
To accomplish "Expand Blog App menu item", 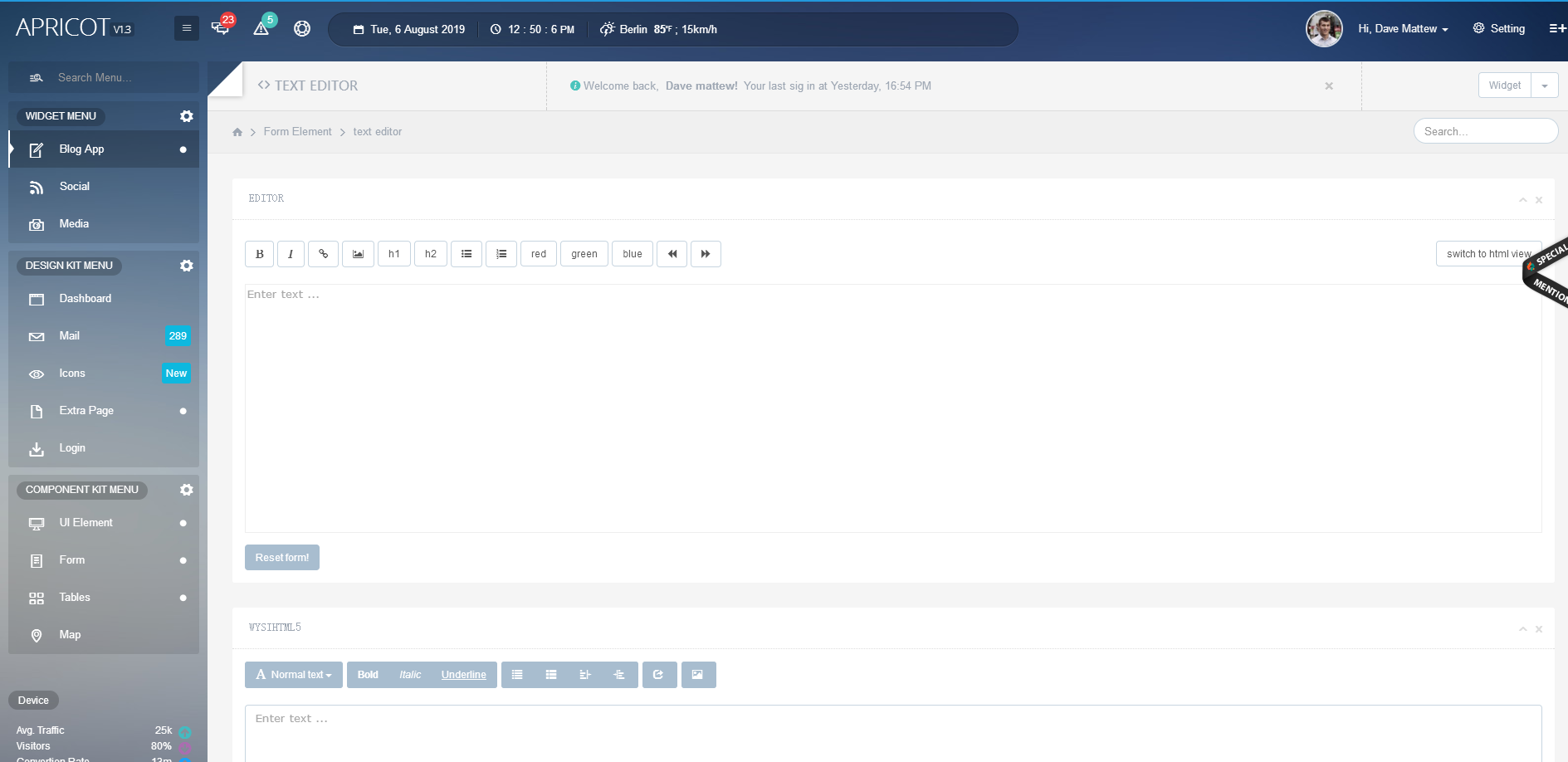I will tap(104, 149).
